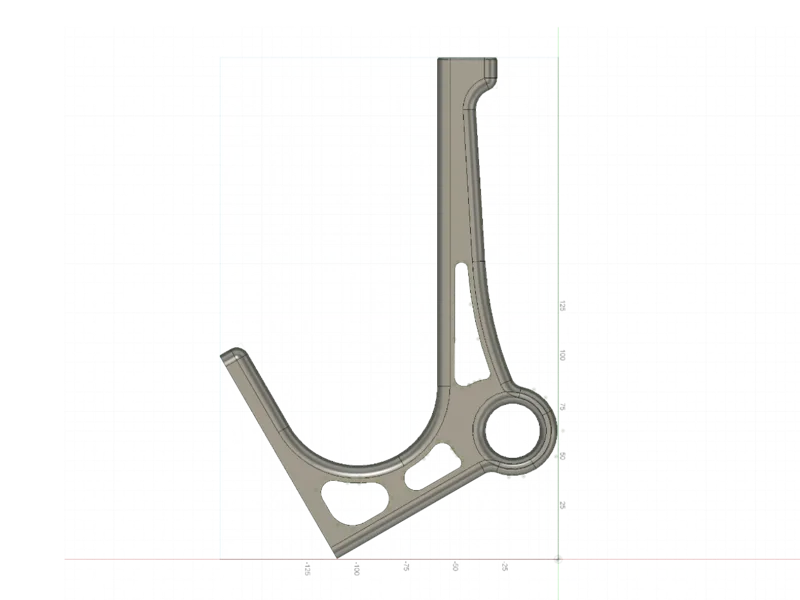Click the -125 horizontal grid label

point(307,569)
